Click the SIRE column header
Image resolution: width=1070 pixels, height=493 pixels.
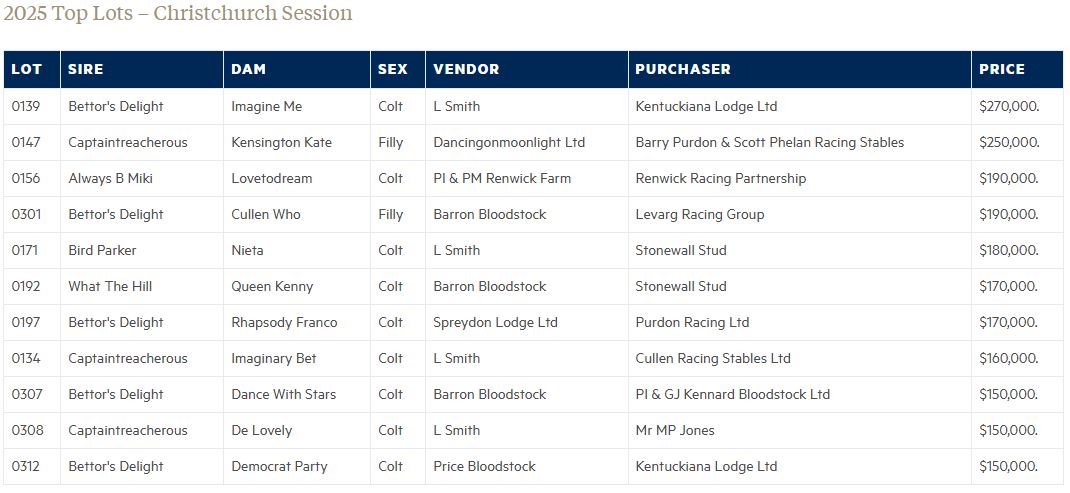[x=86, y=70]
